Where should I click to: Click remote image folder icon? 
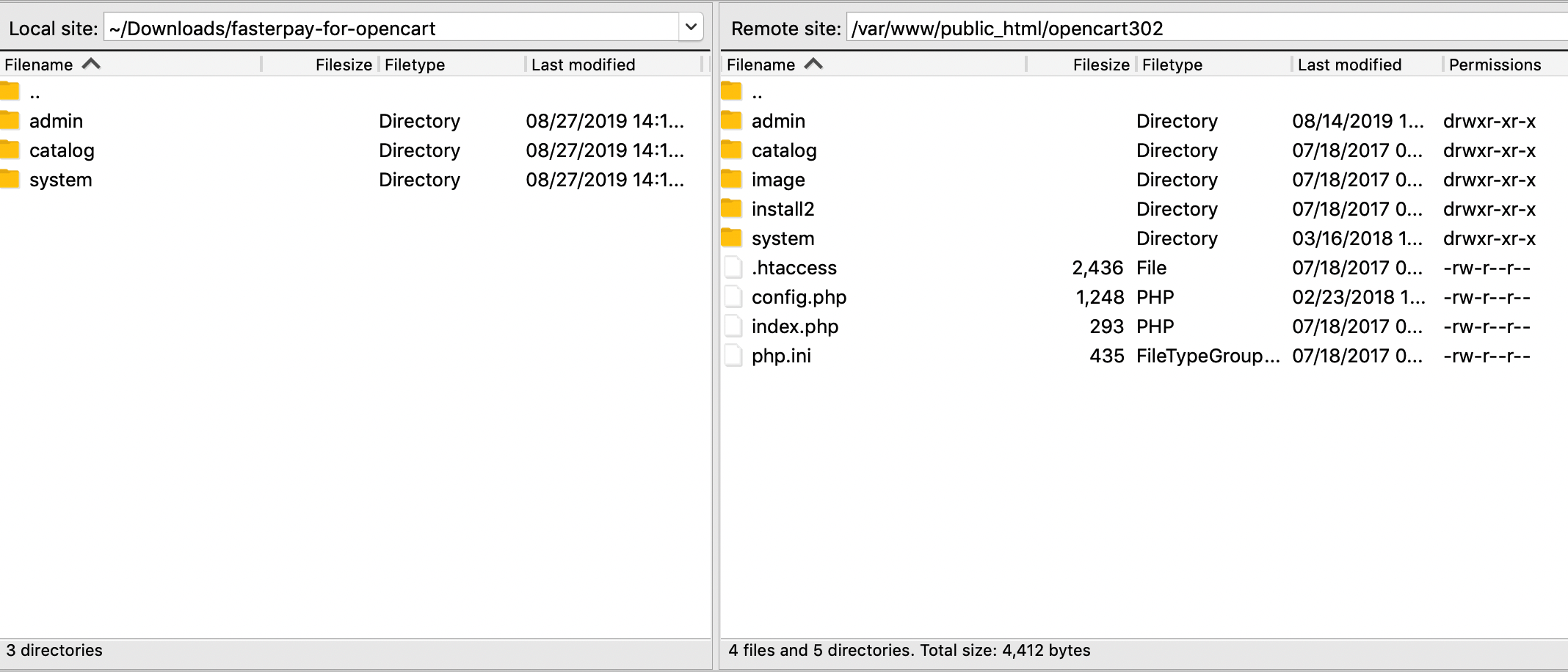(732, 179)
